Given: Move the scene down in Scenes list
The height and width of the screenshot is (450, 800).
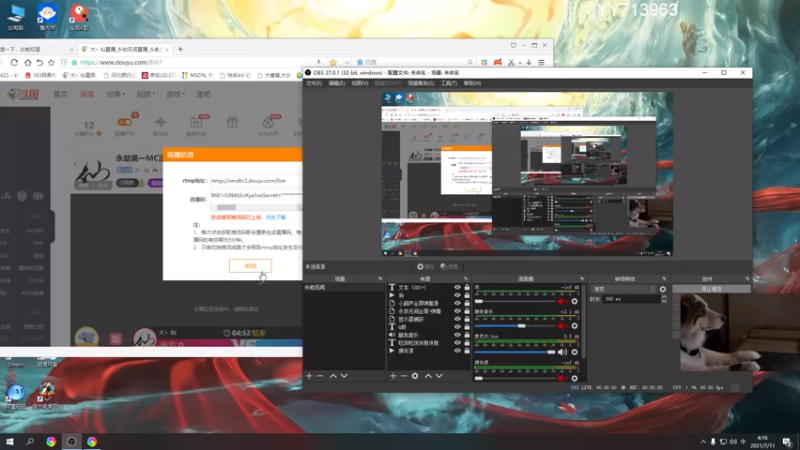Looking at the screenshot, I should (344, 376).
